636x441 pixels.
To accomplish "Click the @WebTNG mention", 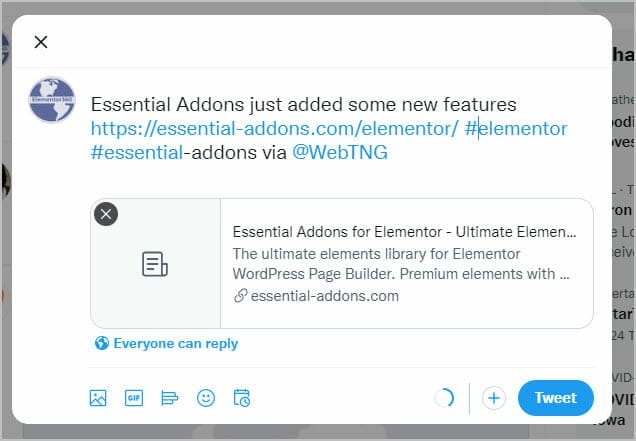I will click(340, 153).
